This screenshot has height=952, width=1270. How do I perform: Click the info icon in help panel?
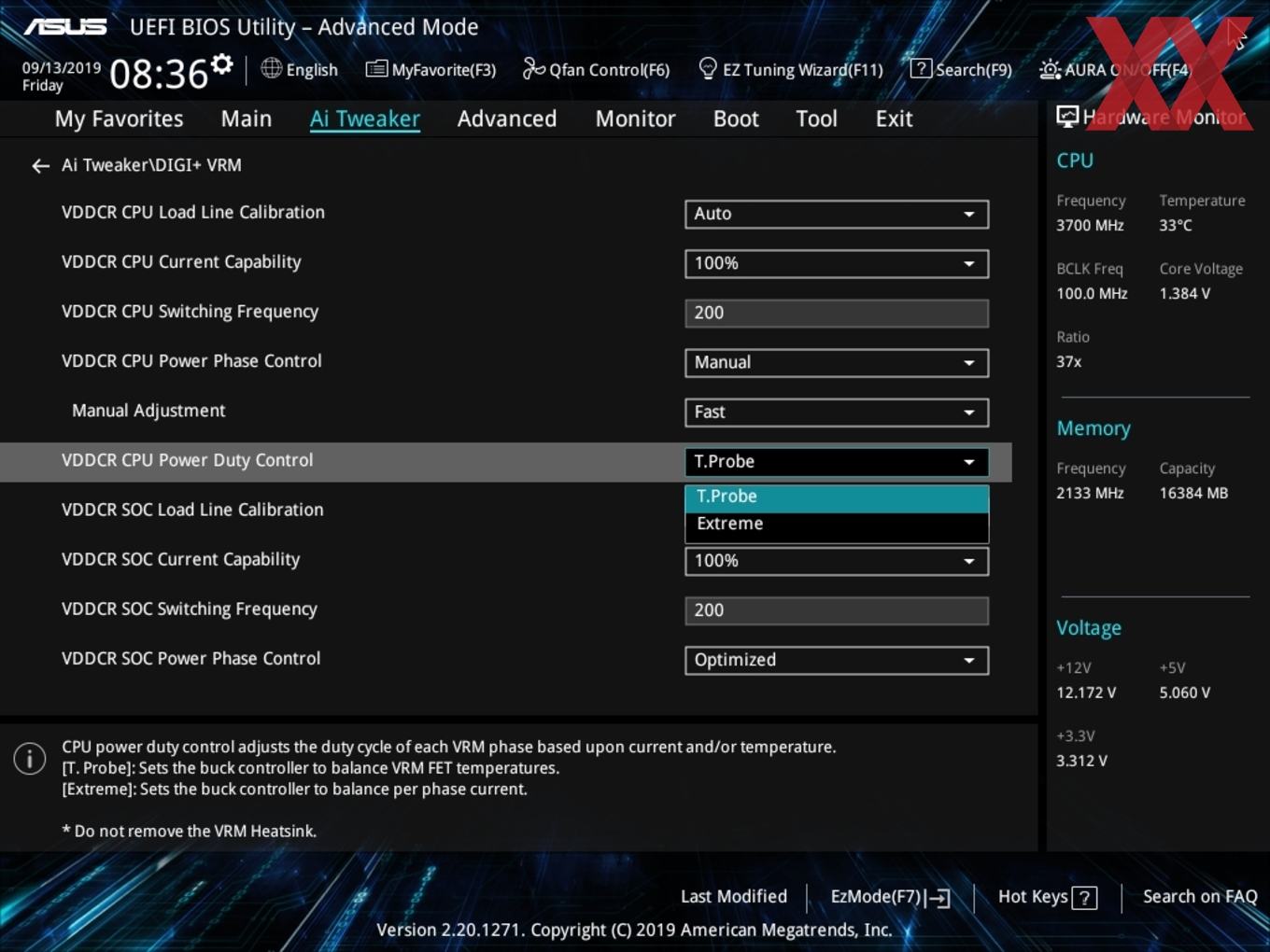[30, 758]
